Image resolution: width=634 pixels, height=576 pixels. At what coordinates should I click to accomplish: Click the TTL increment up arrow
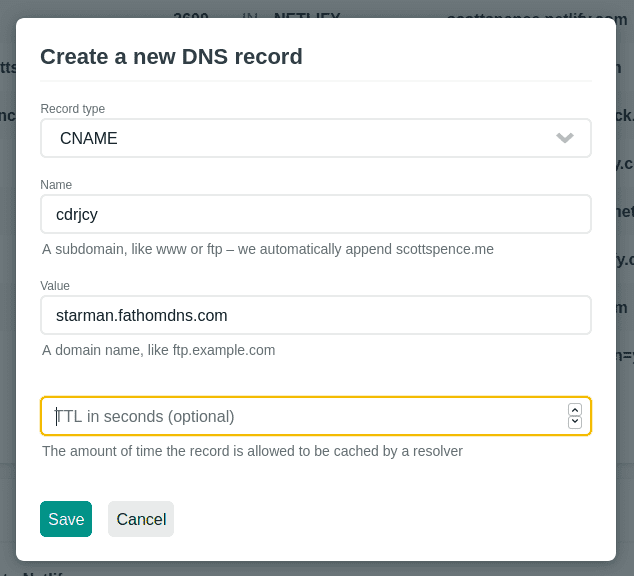[x=574, y=410]
